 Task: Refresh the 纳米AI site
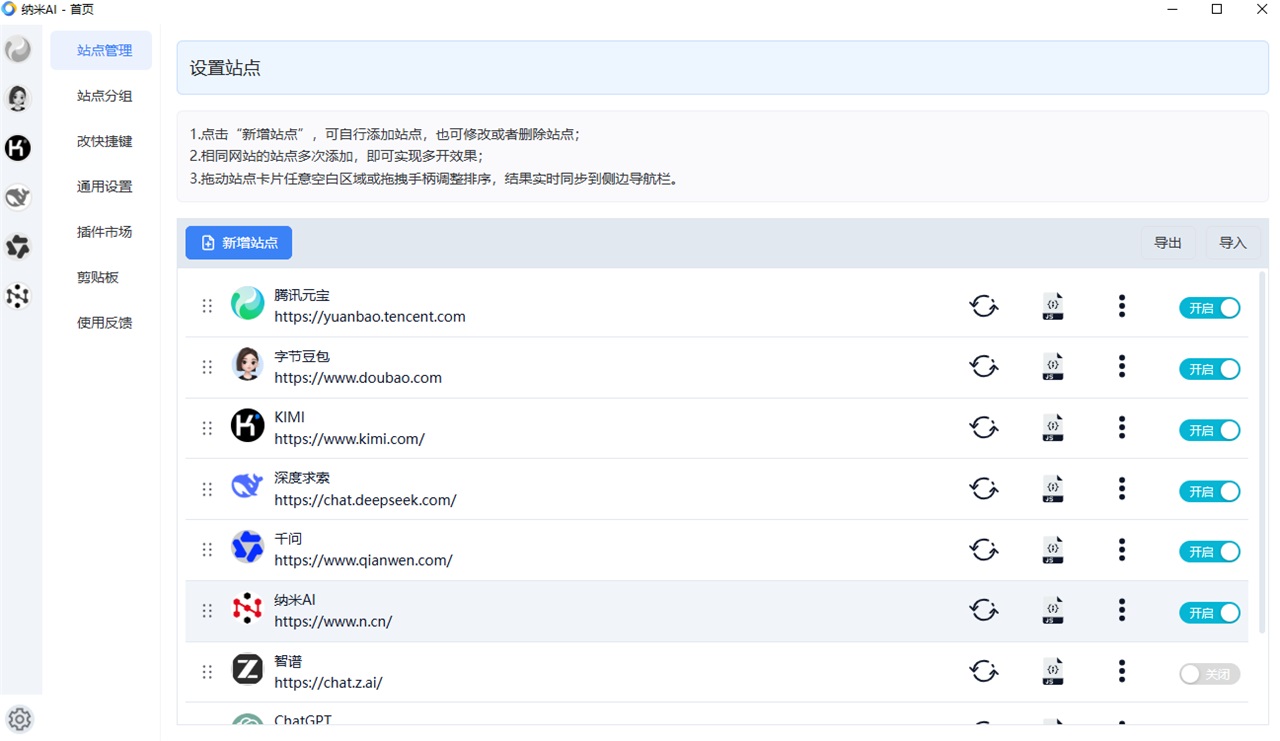coord(984,611)
